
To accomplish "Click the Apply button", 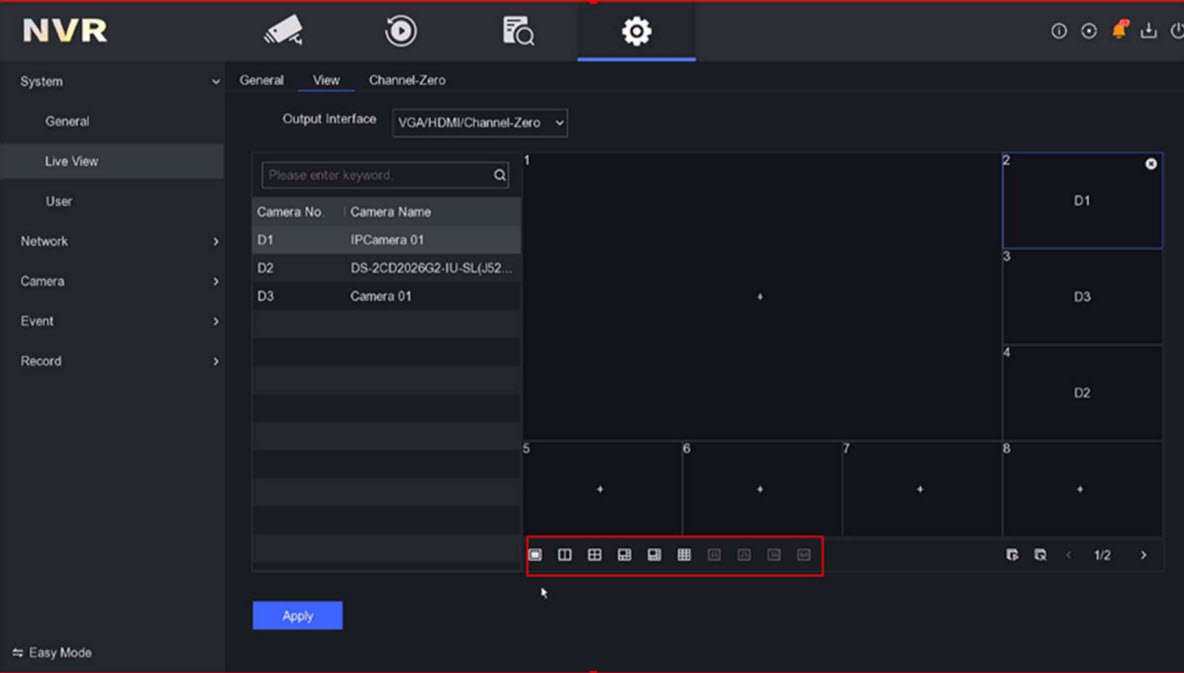I will click(x=297, y=616).
